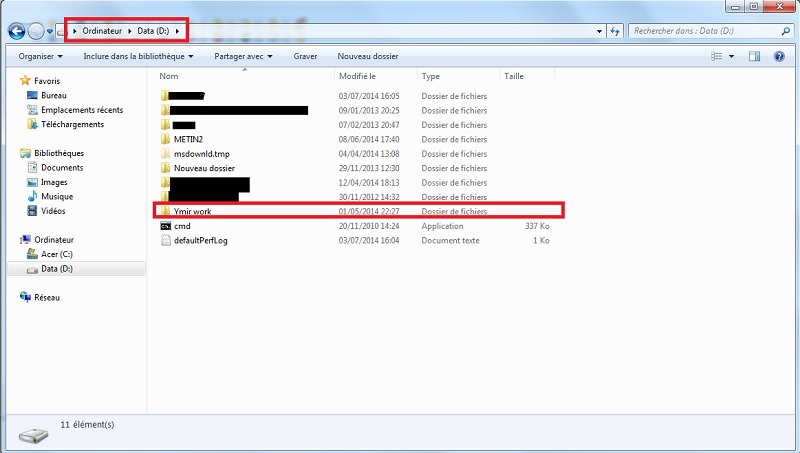Open the Organiser menu
The image size is (800, 453).
coord(40,56)
